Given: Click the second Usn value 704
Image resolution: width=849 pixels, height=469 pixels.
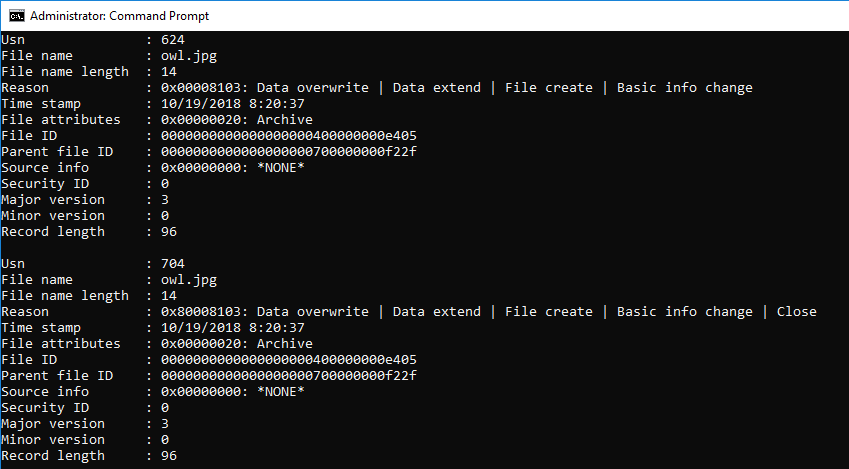Looking at the screenshot, I should point(173,264).
